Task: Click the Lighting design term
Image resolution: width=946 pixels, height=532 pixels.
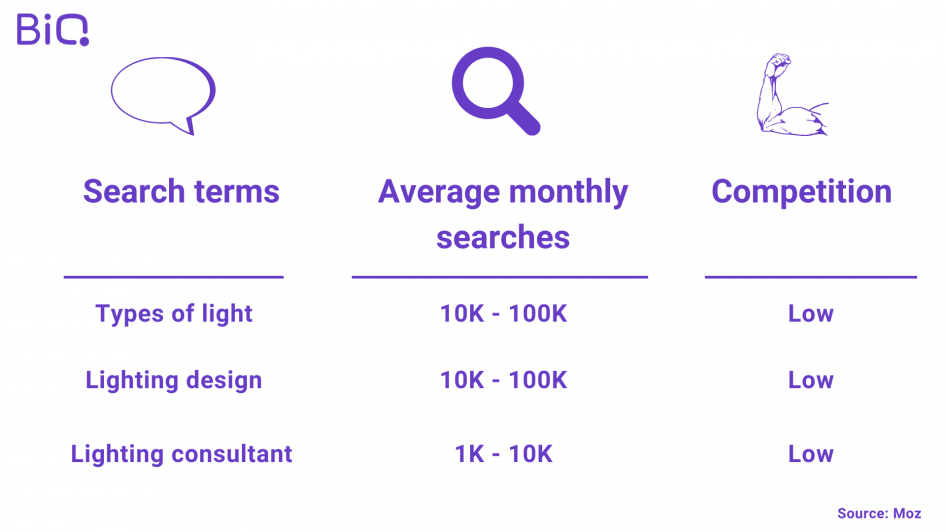Action: (x=174, y=381)
